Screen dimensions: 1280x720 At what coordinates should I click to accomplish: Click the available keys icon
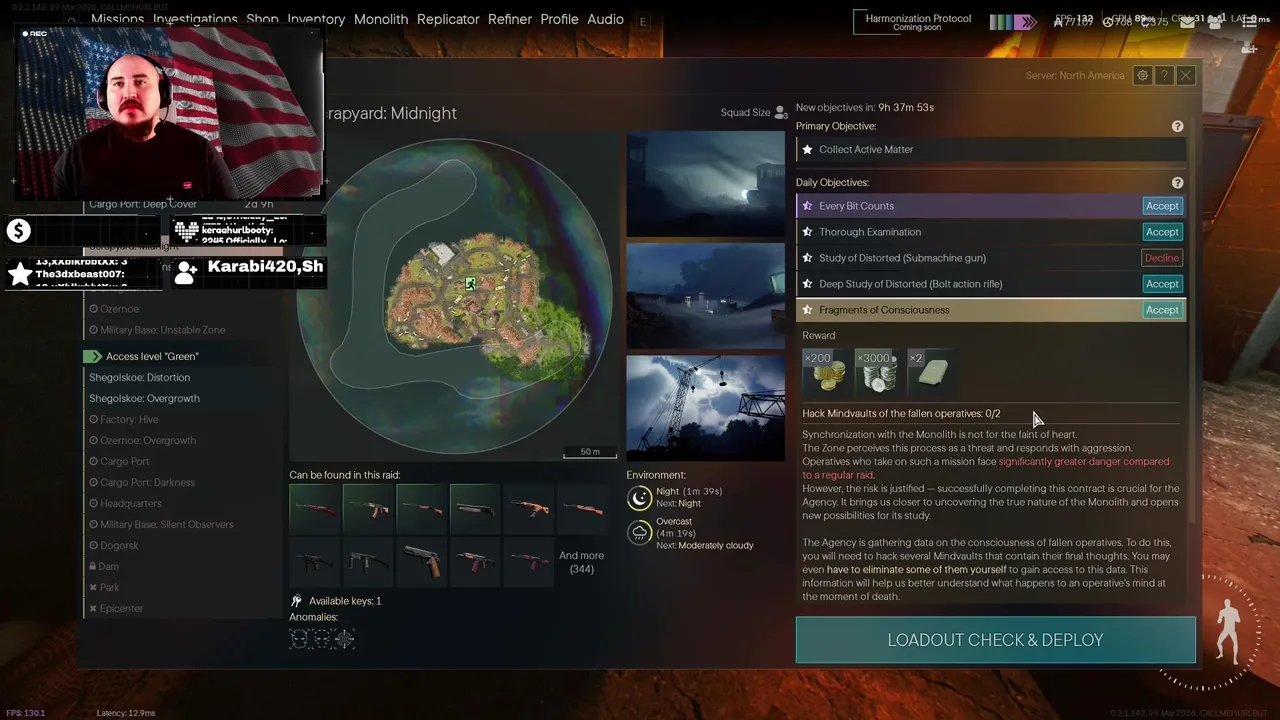coord(296,601)
